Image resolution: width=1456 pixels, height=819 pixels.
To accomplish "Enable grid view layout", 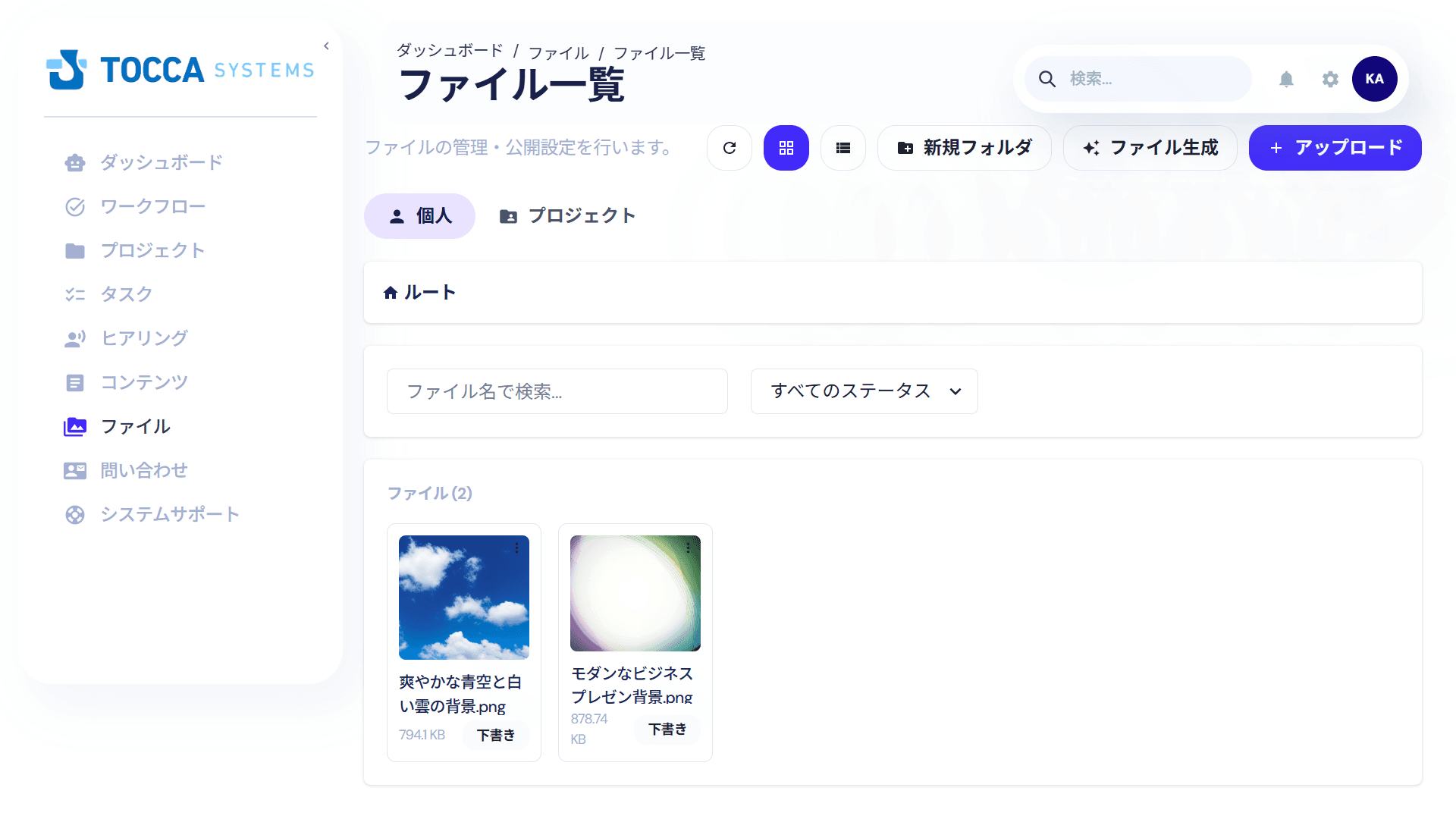I will pyautogui.click(x=786, y=148).
